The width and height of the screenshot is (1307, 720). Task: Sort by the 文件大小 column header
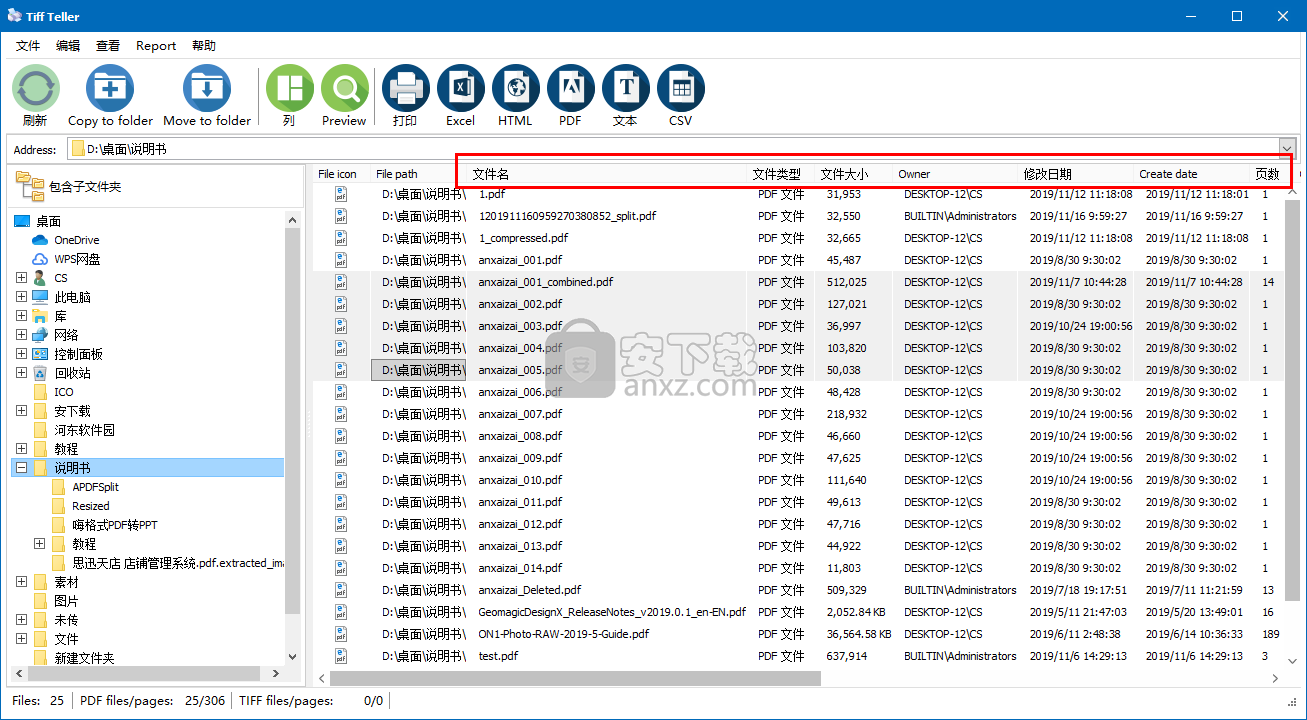(853, 174)
